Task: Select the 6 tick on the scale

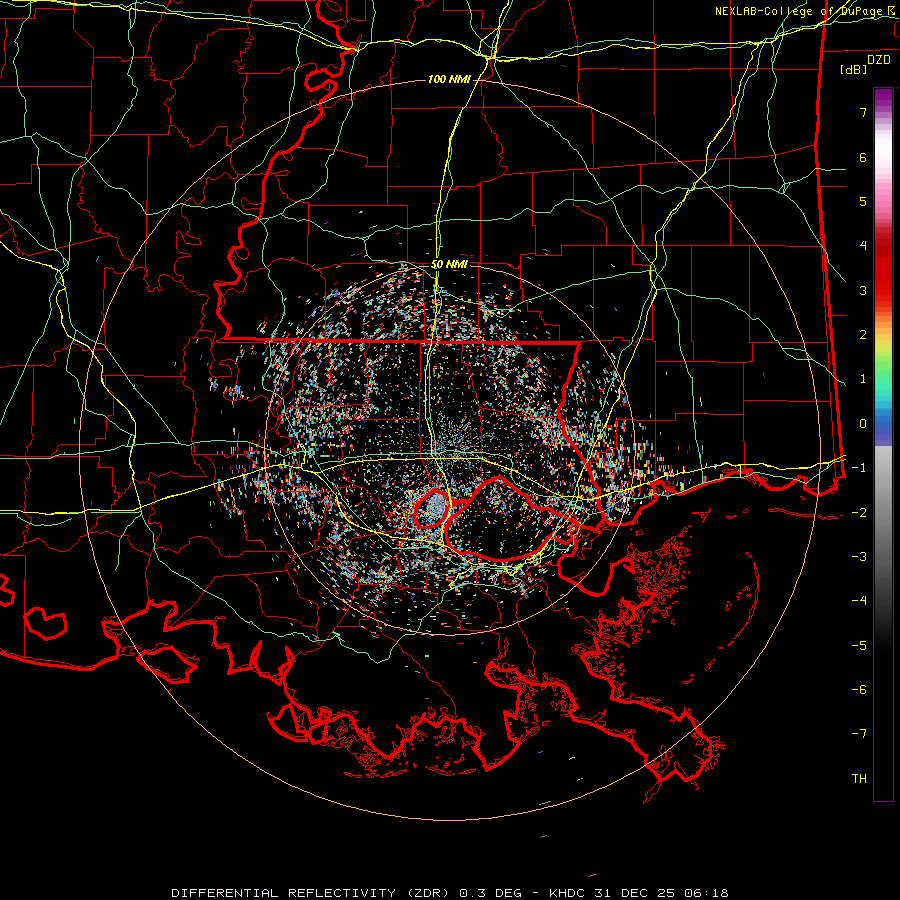Action: click(863, 157)
